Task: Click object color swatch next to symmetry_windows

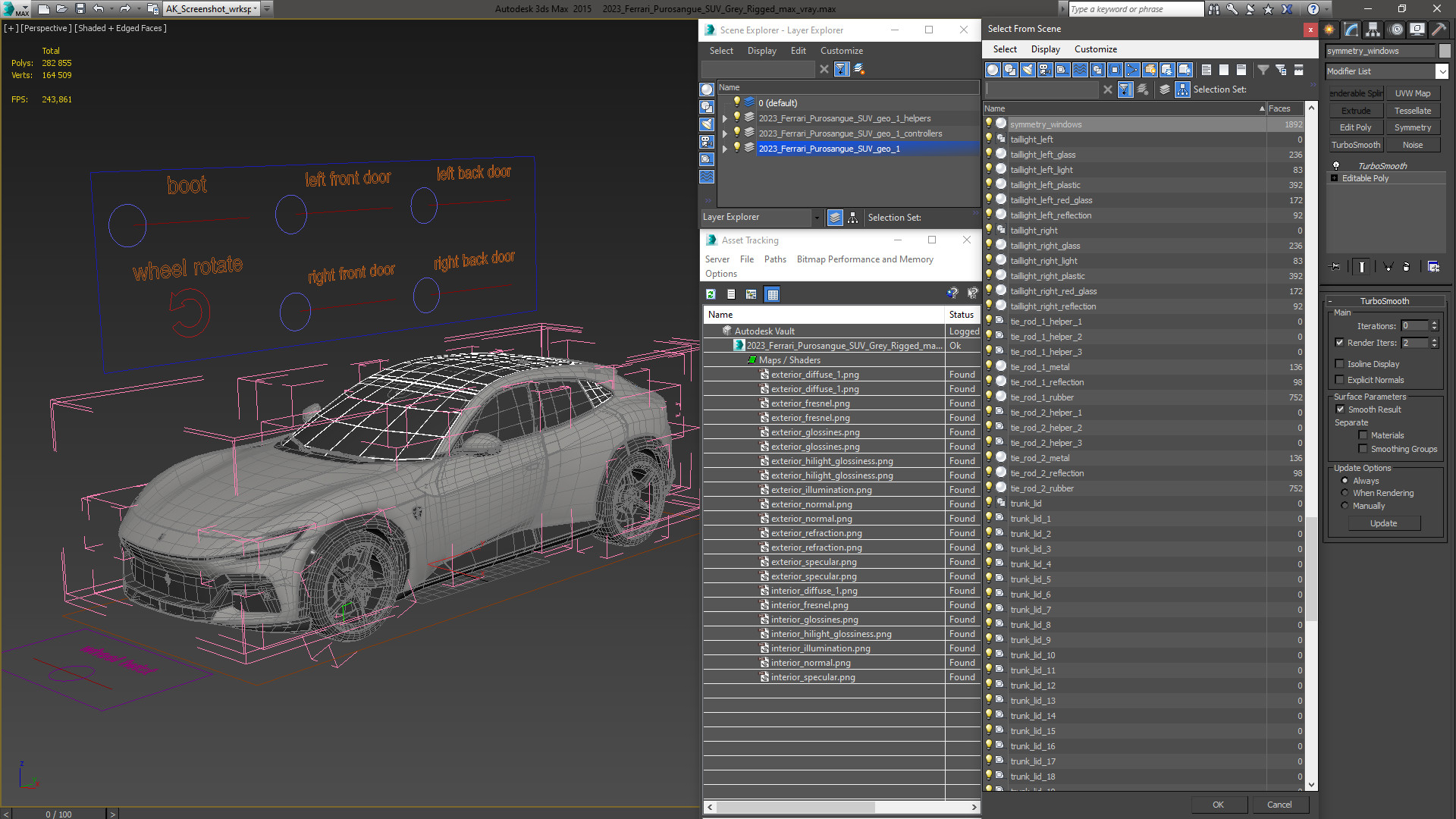Action: coord(1444,51)
